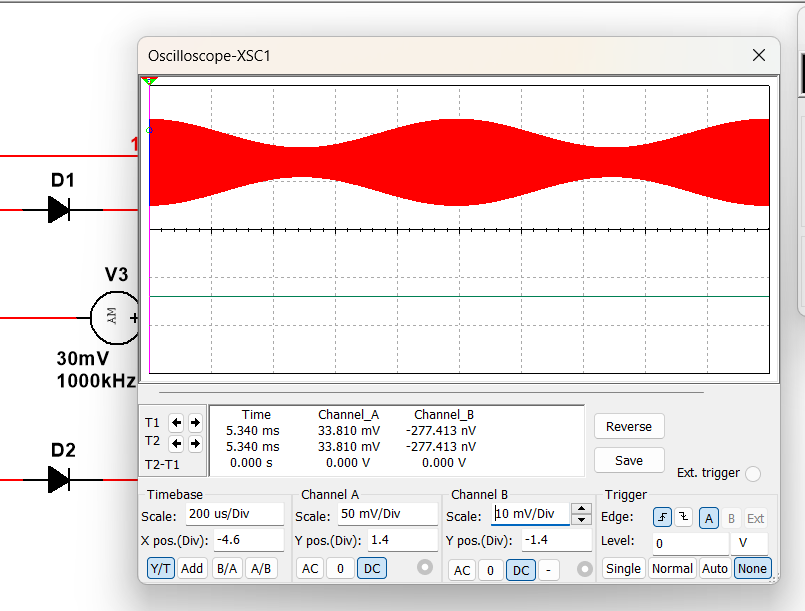Set Channel A coupling to AC

click(x=310, y=568)
